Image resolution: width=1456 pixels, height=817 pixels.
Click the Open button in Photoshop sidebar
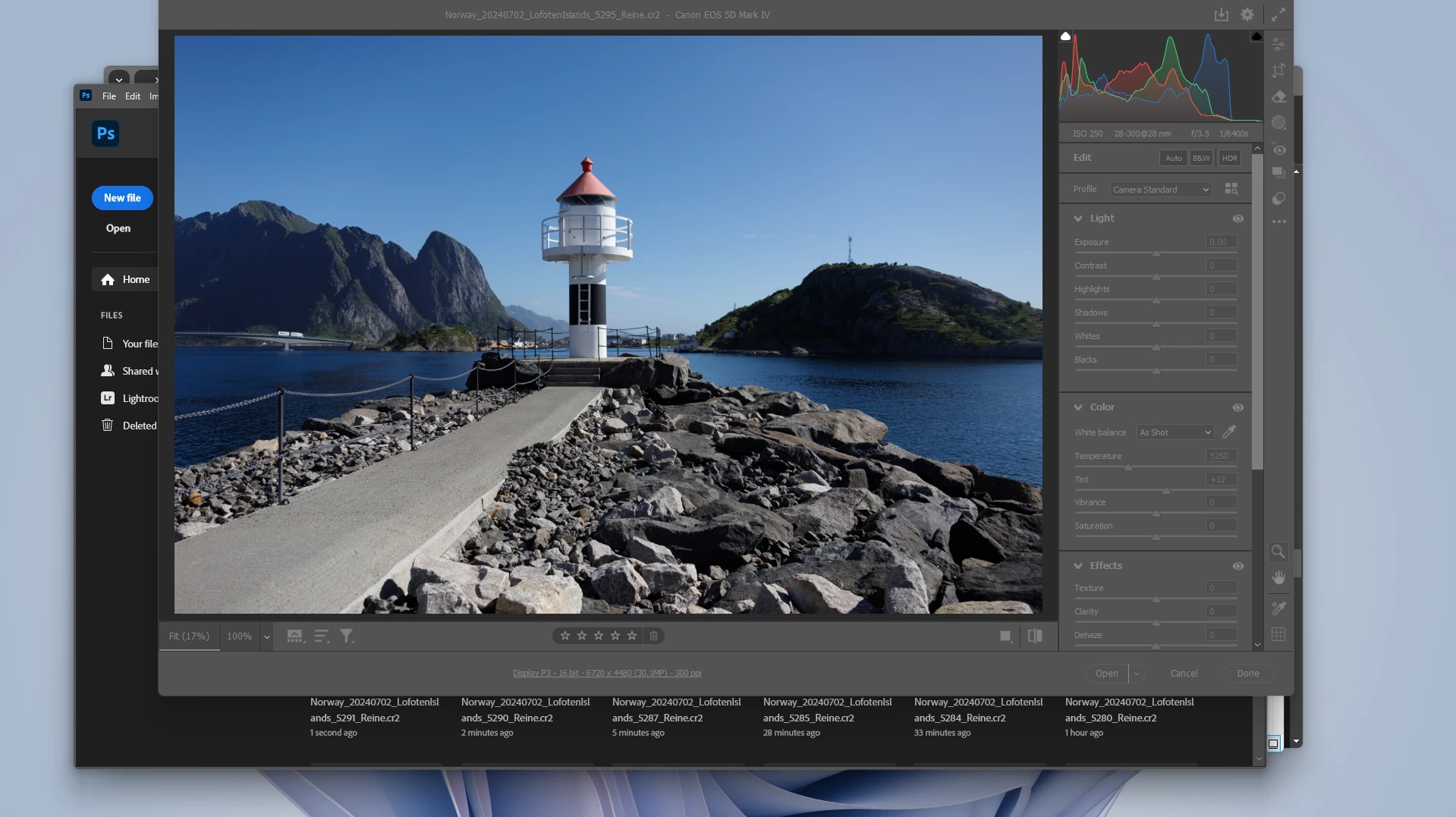(x=118, y=228)
